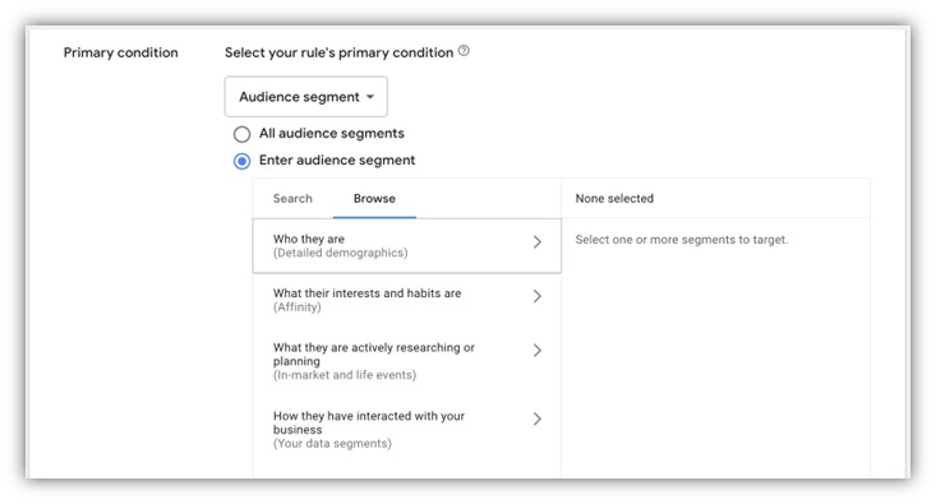The image size is (936, 504).
Task: Switch to the Search tab
Action: (292, 198)
